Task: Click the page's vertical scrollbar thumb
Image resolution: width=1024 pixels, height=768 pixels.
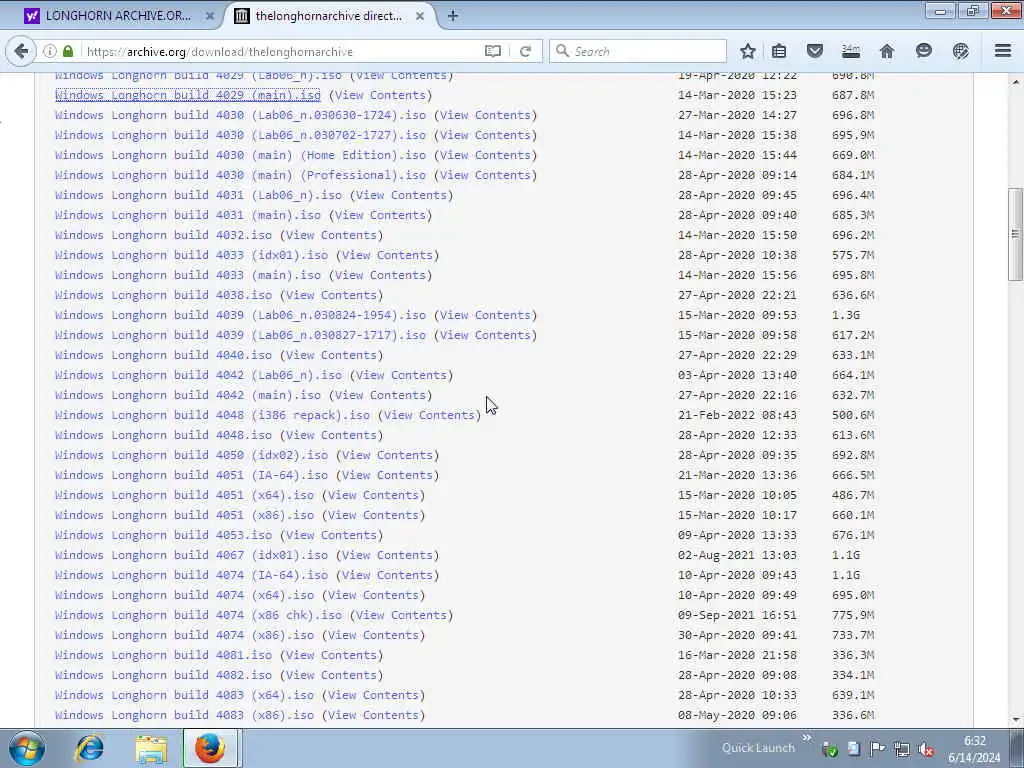Action: coord(1016,234)
